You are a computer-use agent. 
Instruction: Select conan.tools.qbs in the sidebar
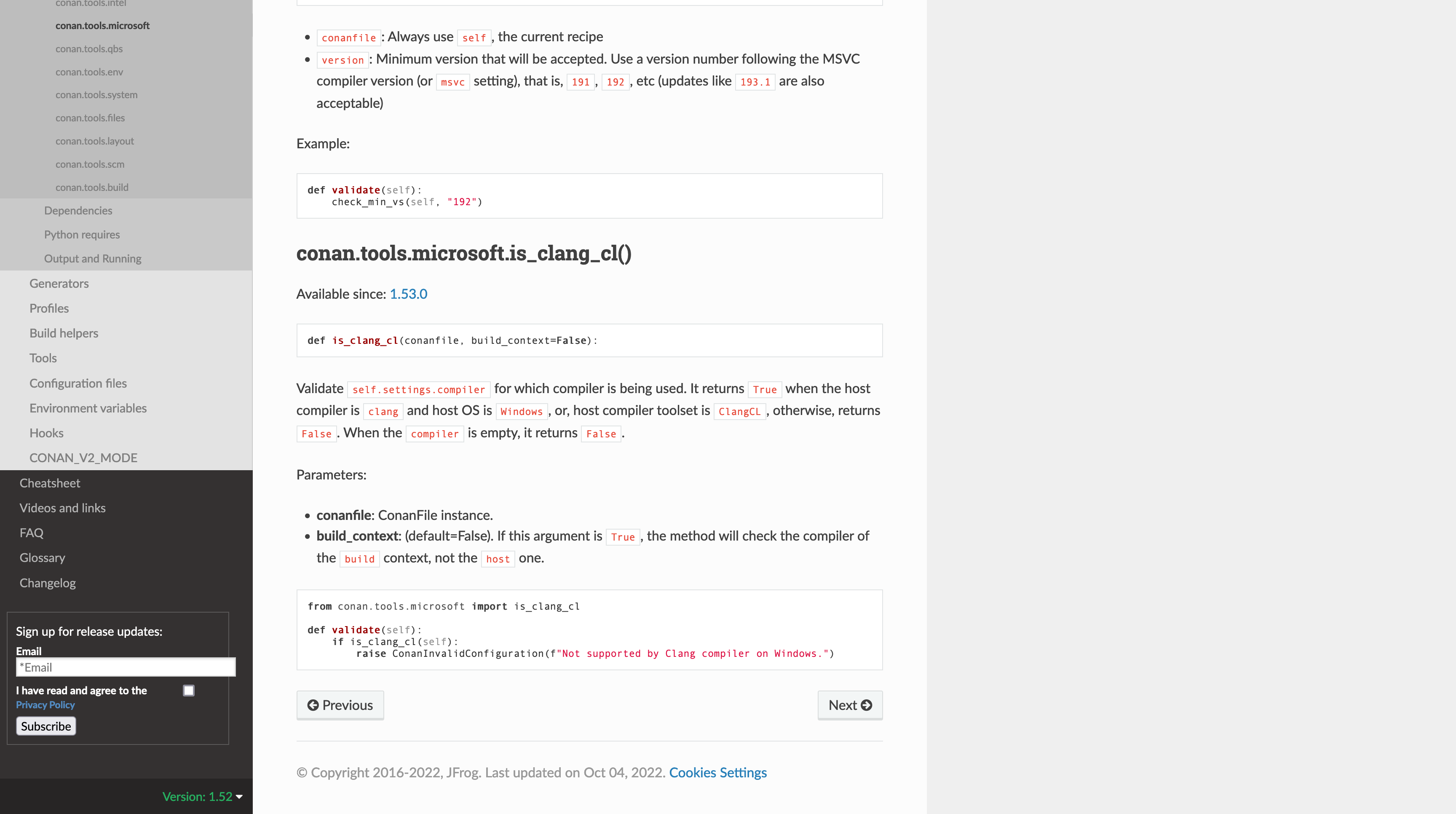tap(89, 48)
